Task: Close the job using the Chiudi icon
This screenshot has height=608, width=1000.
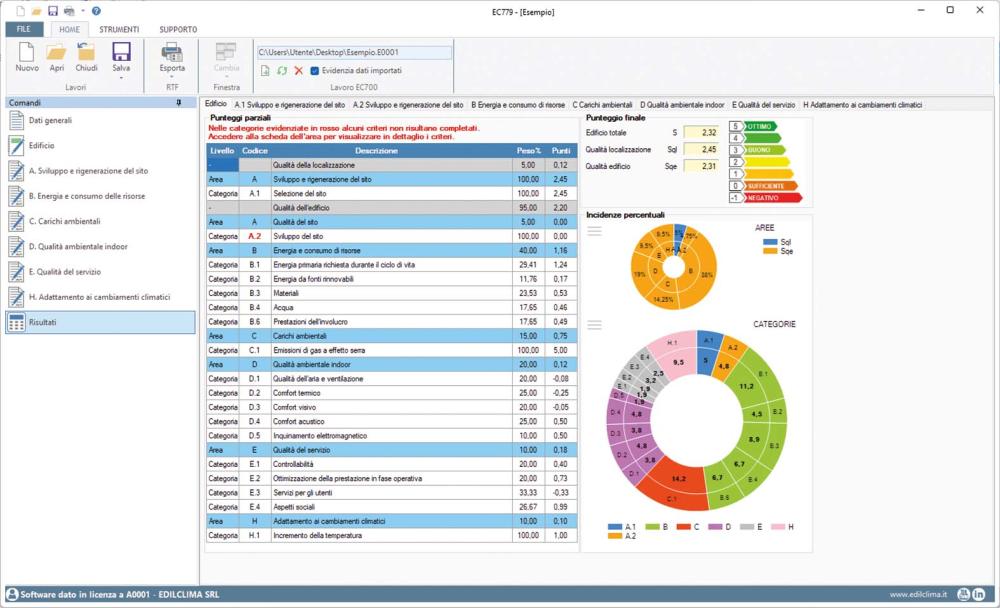Action: pos(86,52)
